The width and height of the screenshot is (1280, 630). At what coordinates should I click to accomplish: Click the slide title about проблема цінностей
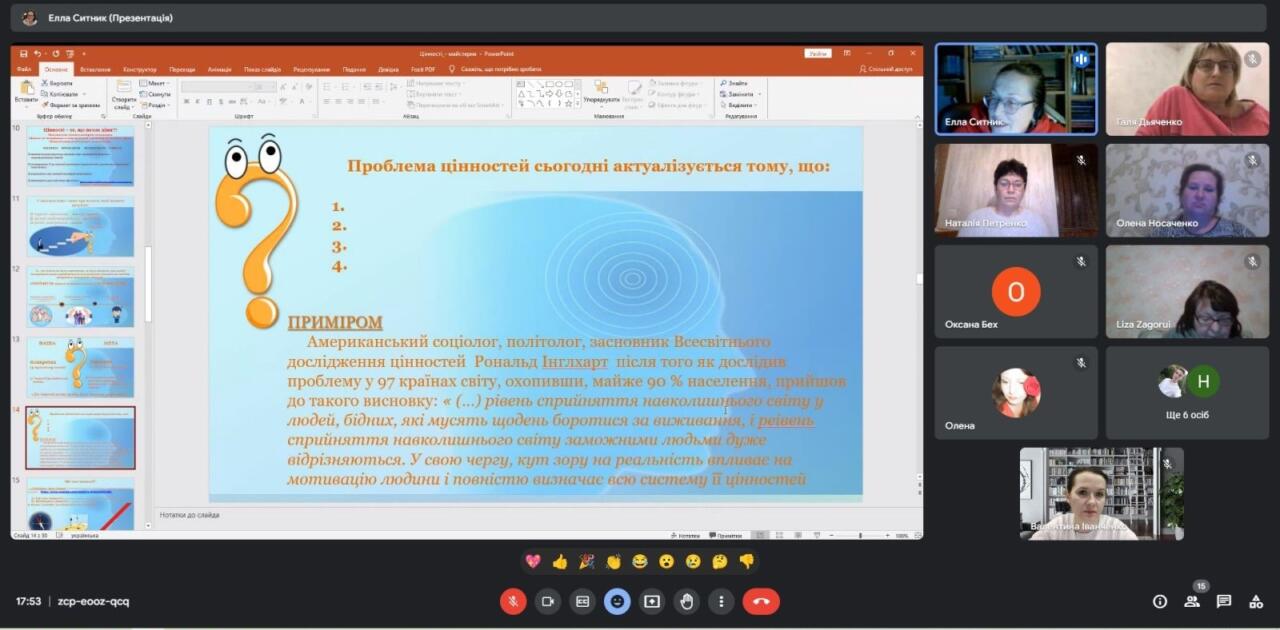[x=588, y=166]
